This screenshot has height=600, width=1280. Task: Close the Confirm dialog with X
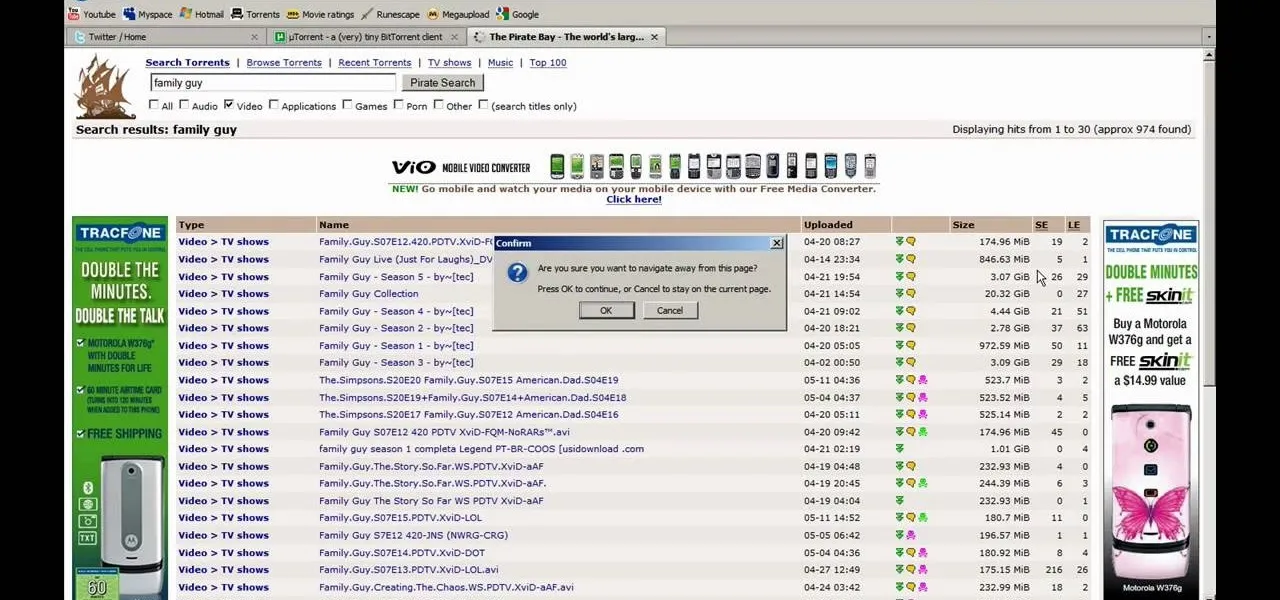[x=776, y=243]
